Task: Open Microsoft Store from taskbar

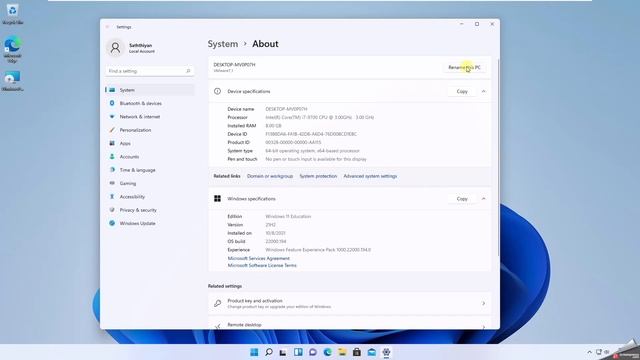Action: [x=357, y=352]
